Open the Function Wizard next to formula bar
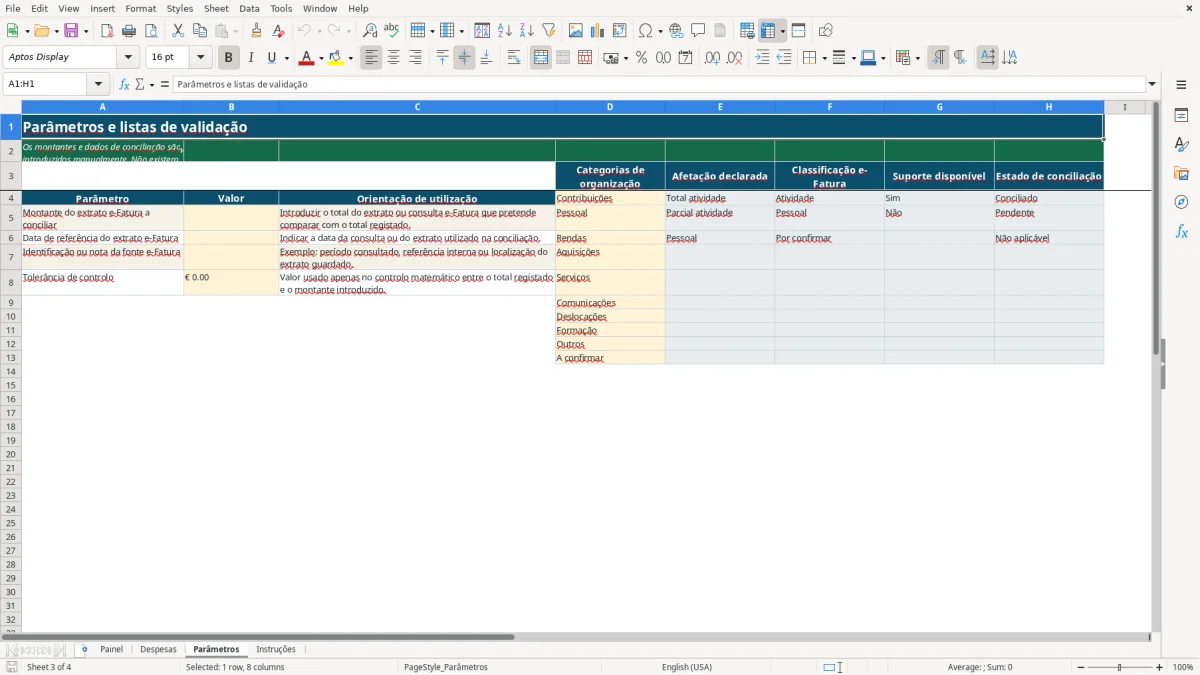Viewport: 1200px width, 675px height. [x=124, y=85]
